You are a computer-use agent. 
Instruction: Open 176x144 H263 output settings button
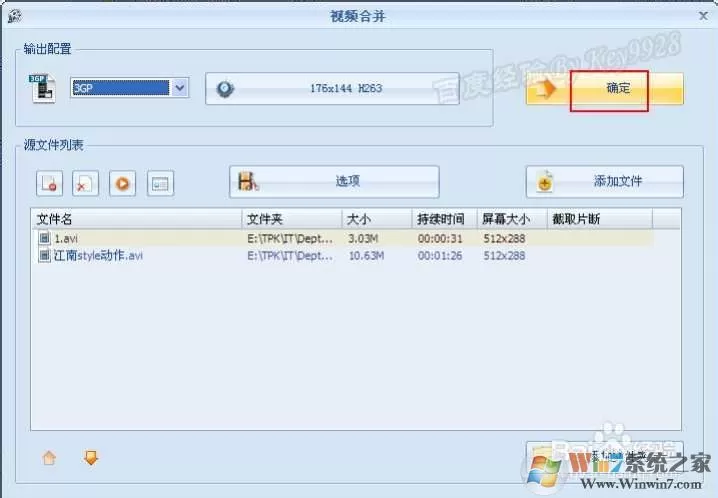[332, 88]
